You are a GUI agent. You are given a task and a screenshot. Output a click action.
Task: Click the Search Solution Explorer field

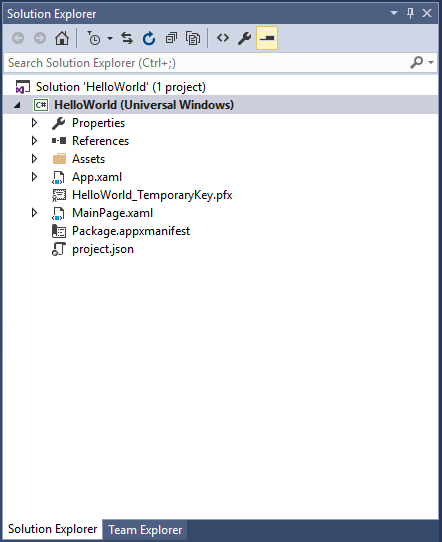click(x=207, y=63)
